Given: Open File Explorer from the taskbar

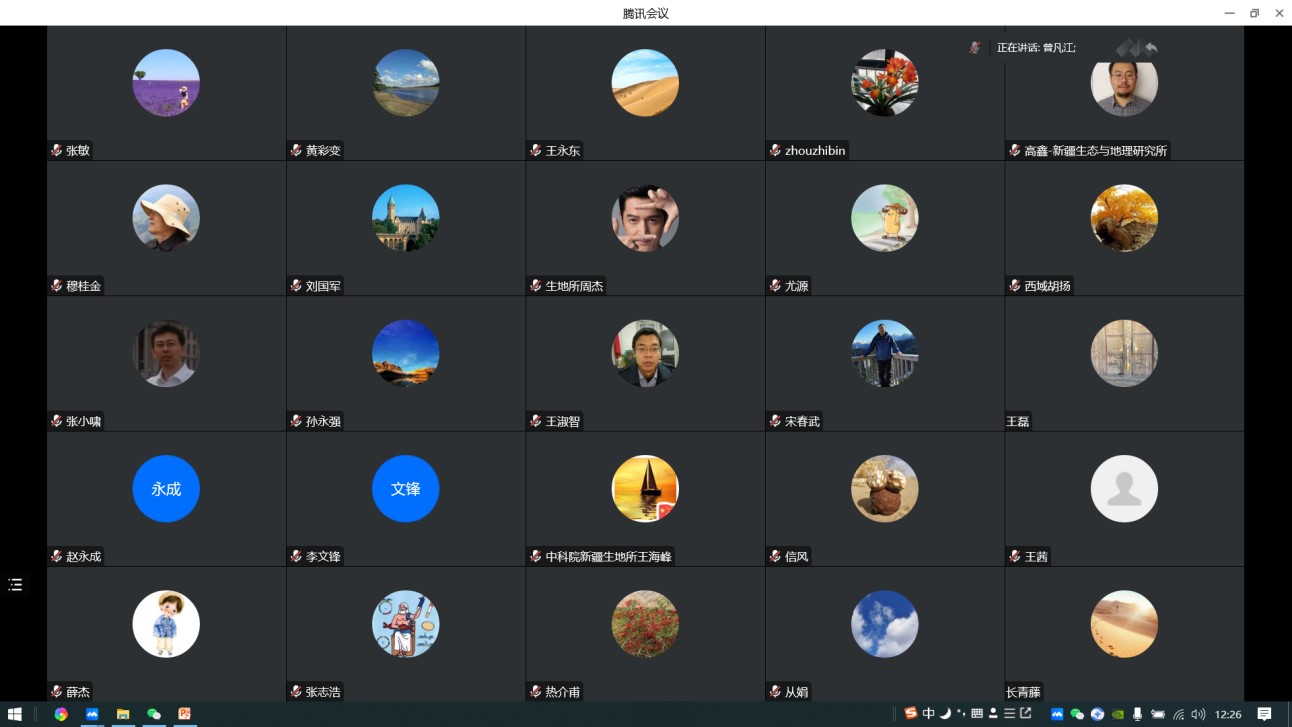Looking at the screenshot, I should (123, 714).
